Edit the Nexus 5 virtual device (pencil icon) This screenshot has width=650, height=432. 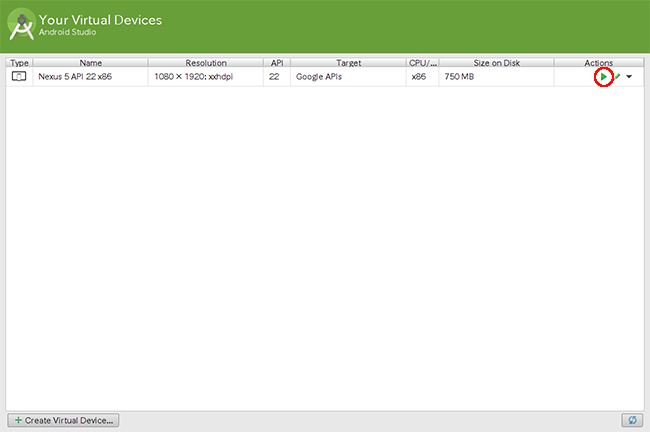(x=617, y=76)
